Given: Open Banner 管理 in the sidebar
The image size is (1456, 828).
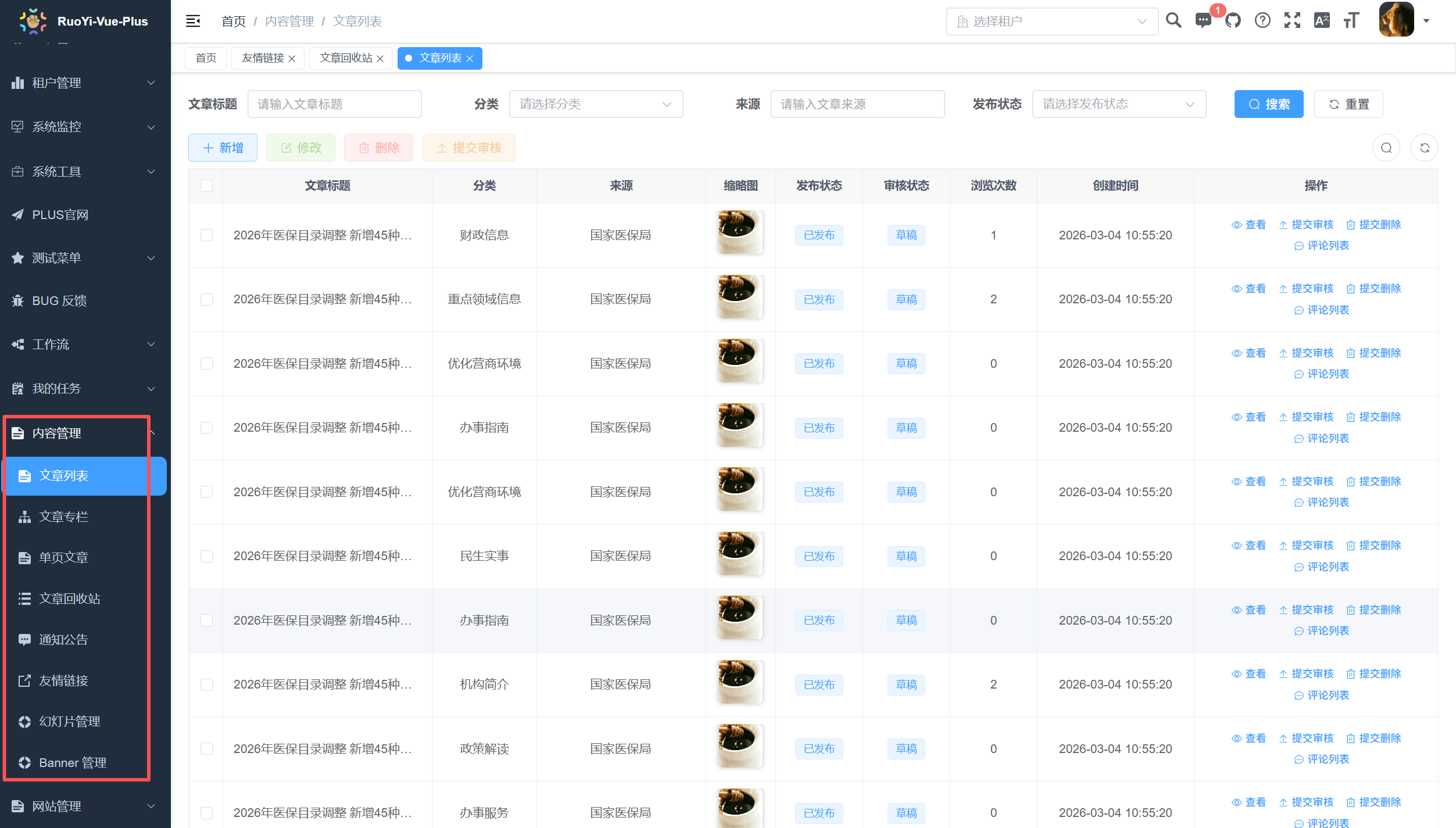Looking at the screenshot, I should pos(85,762).
